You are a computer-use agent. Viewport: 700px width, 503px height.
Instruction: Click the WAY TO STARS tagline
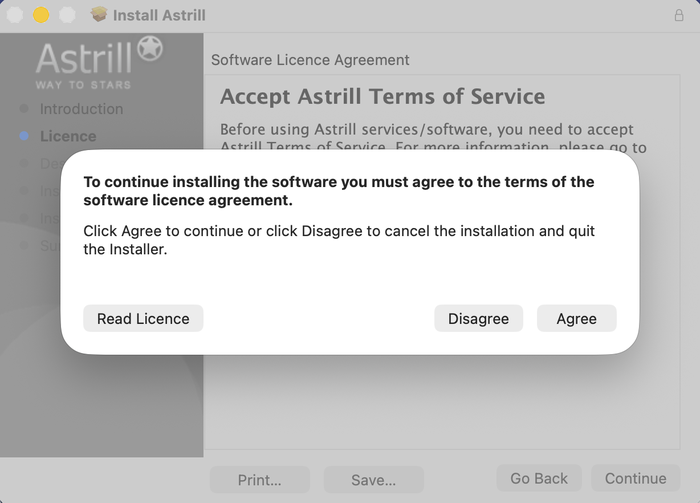(83, 85)
